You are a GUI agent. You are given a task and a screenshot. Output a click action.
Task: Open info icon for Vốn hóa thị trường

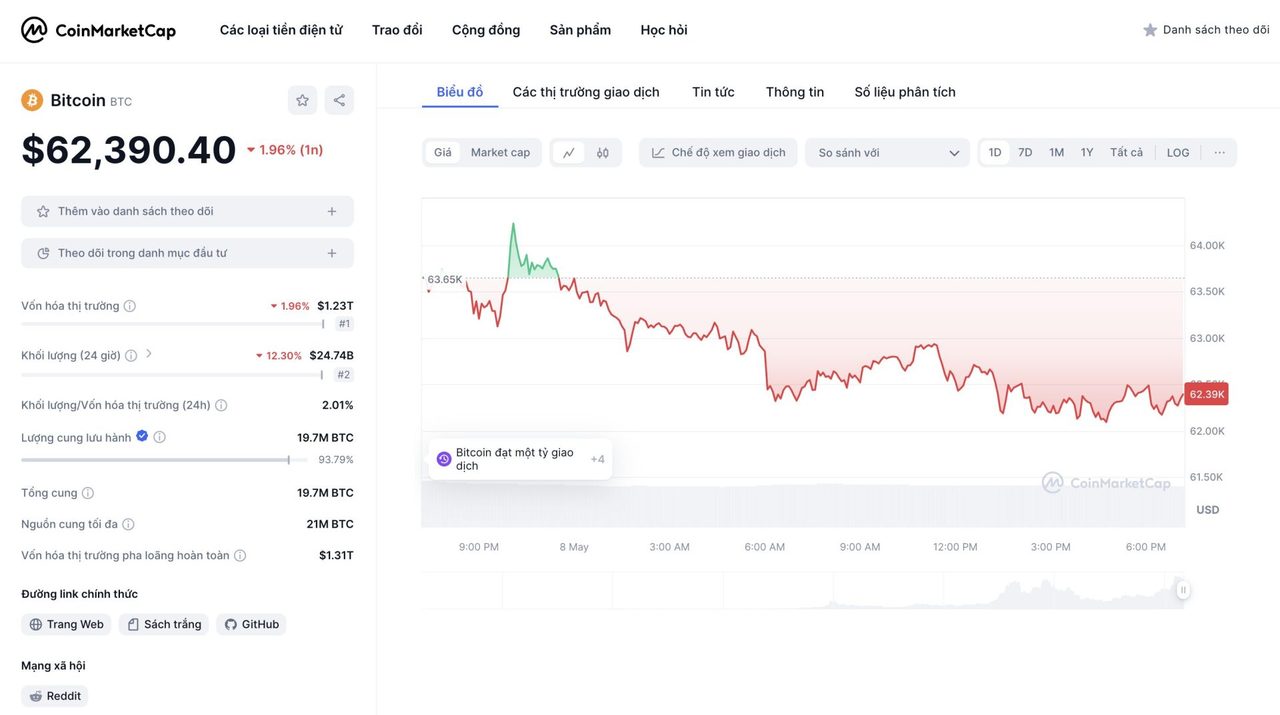click(x=130, y=306)
